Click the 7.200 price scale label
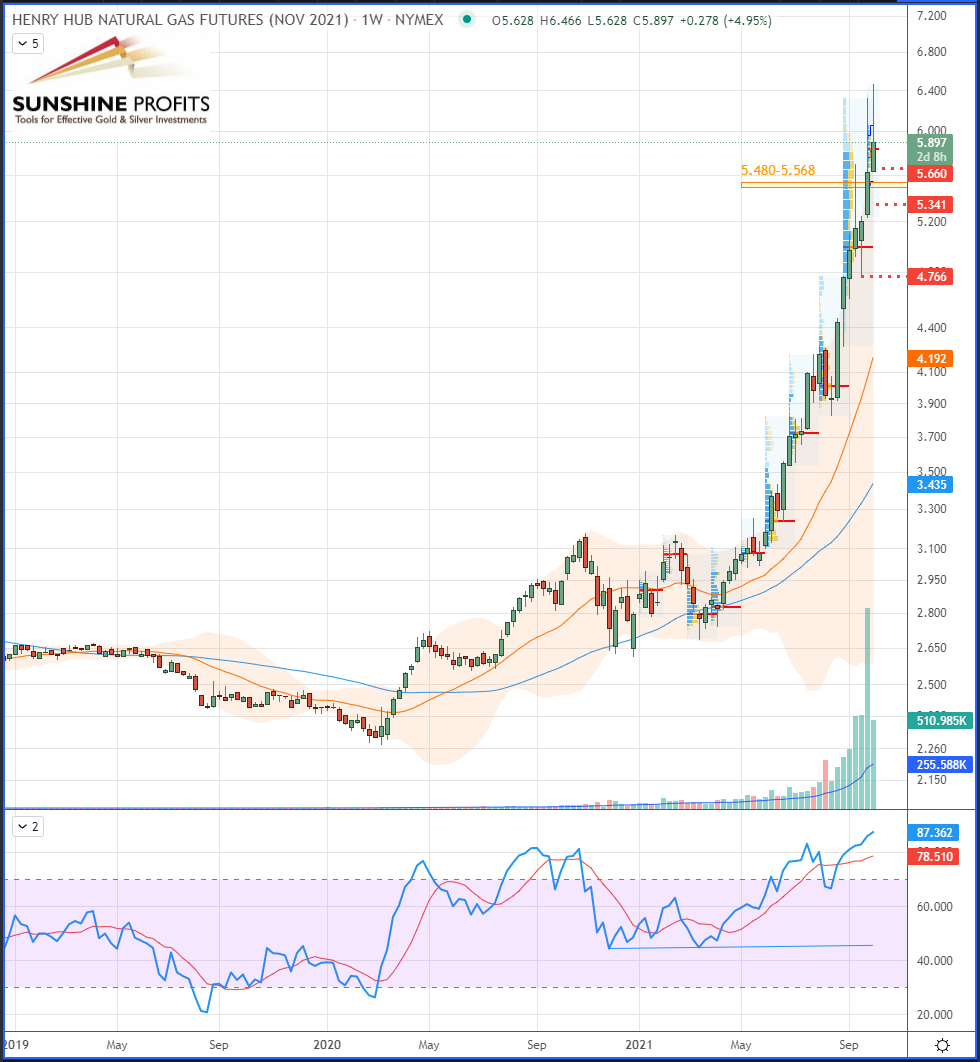 931,16
